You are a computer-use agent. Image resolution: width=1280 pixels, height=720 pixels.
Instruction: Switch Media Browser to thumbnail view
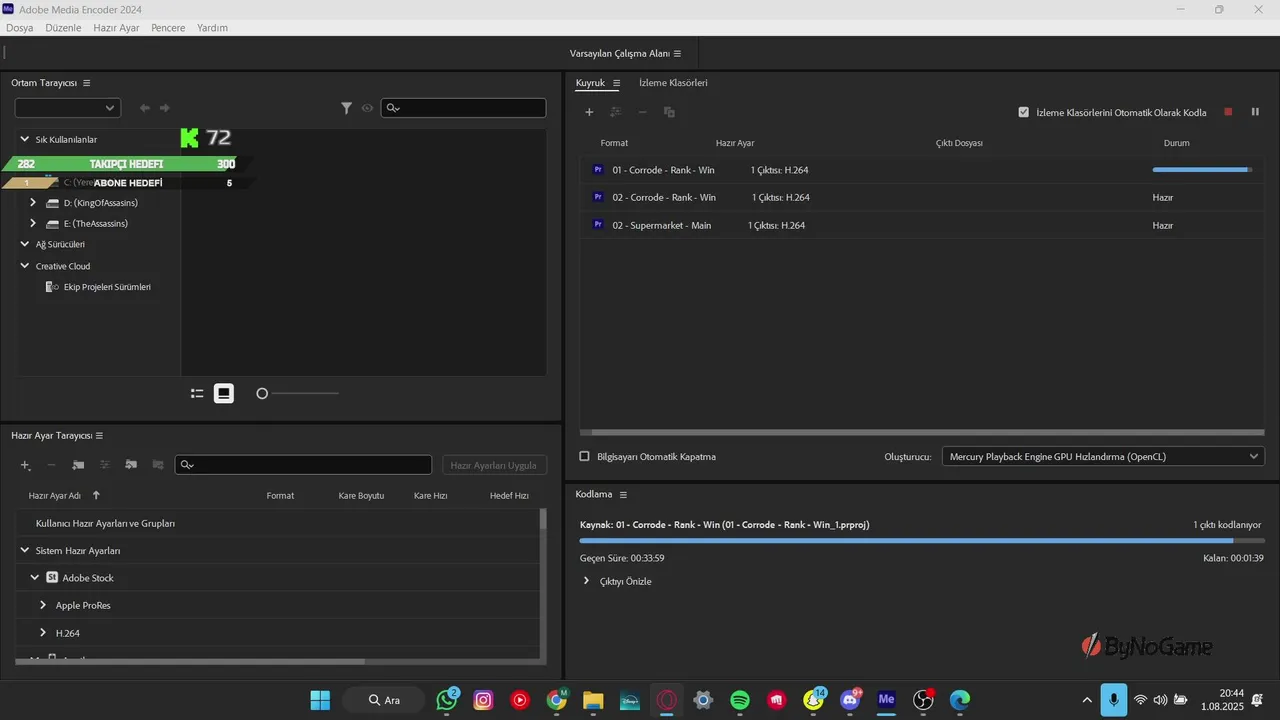(224, 394)
